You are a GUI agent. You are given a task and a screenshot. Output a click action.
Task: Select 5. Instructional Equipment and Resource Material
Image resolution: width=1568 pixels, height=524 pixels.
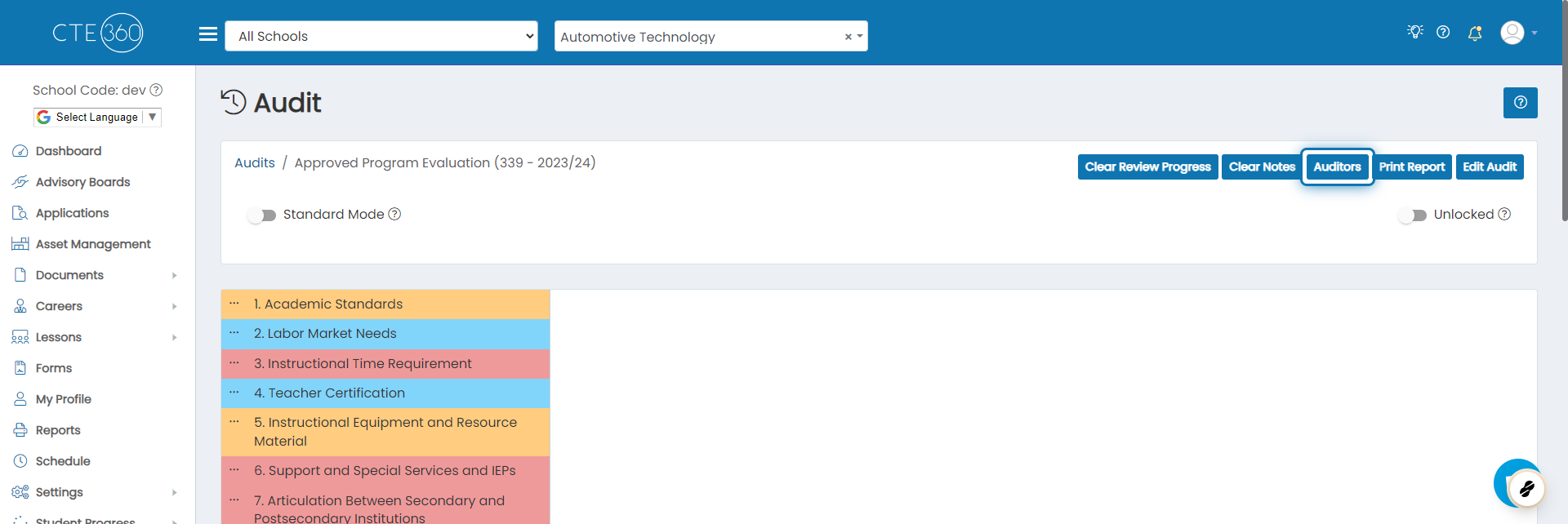coord(385,432)
